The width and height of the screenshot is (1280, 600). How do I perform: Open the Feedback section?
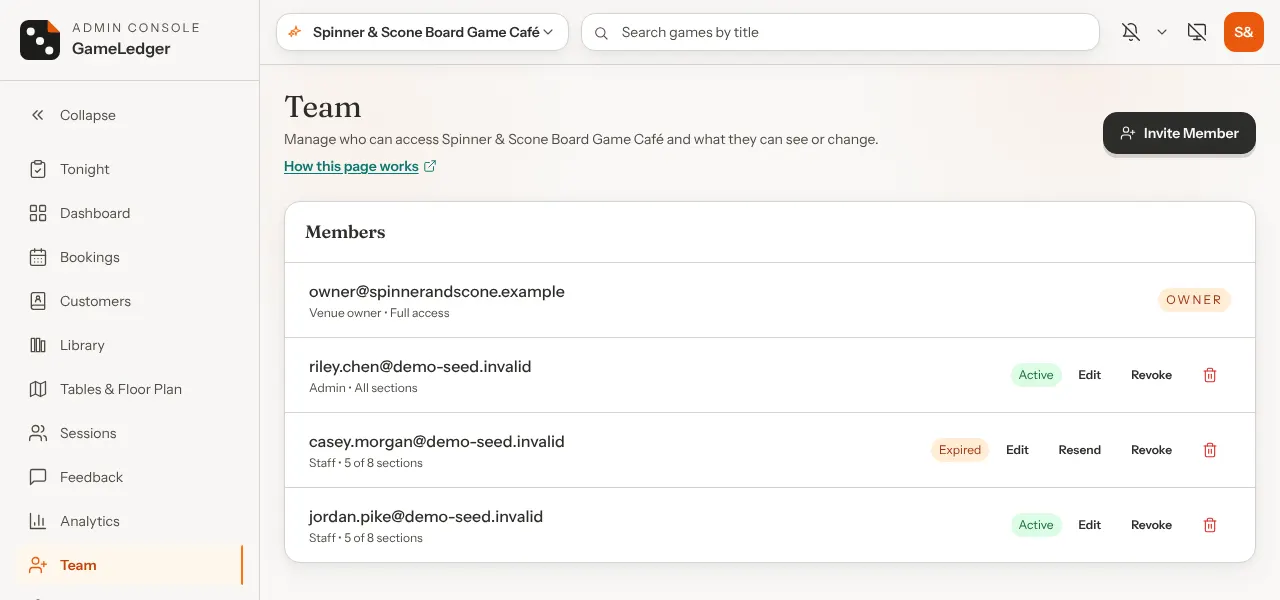130,477
